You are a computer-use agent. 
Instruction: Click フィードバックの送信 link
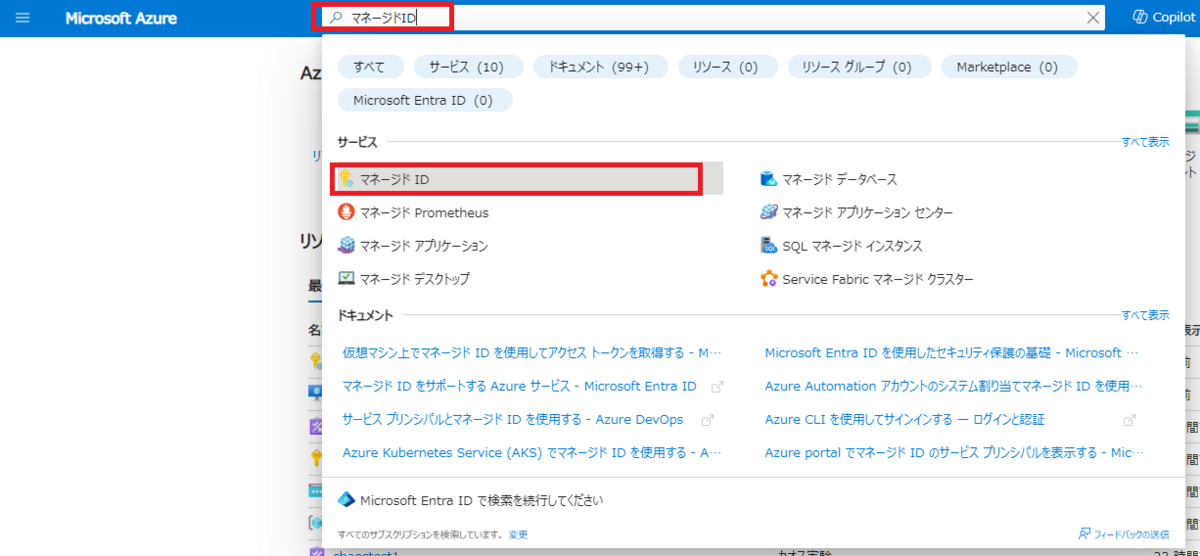tap(1132, 534)
